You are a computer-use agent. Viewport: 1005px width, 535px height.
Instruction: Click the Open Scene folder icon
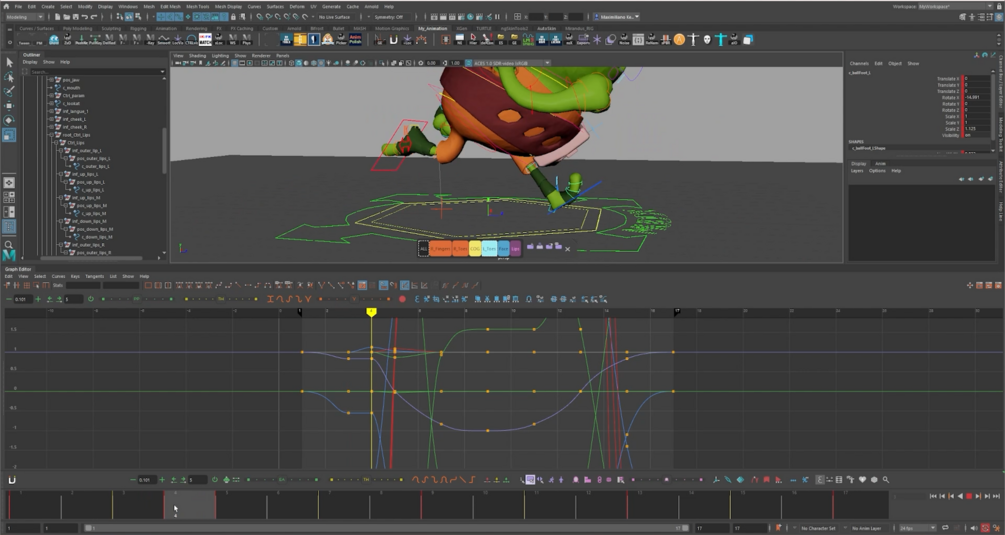[x=67, y=17]
